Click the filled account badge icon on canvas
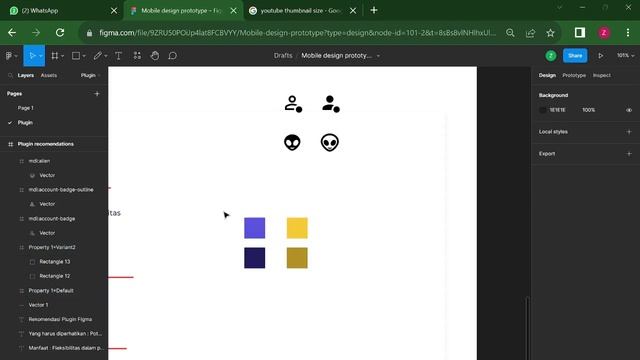Screen dimensions: 640x360 click(331, 104)
